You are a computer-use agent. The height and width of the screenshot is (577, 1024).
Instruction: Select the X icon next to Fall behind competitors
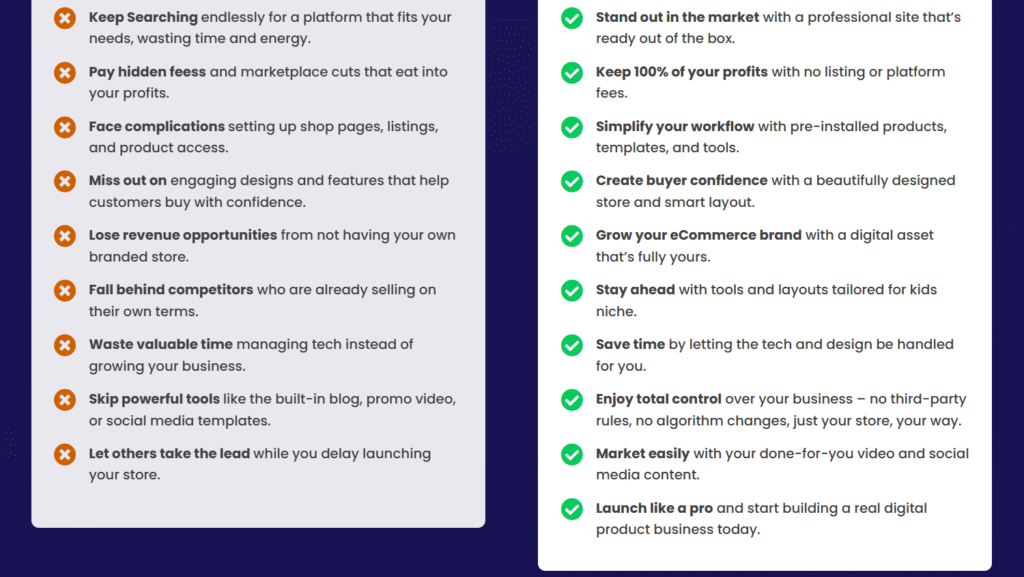pyautogui.click(x=64, y=291)
